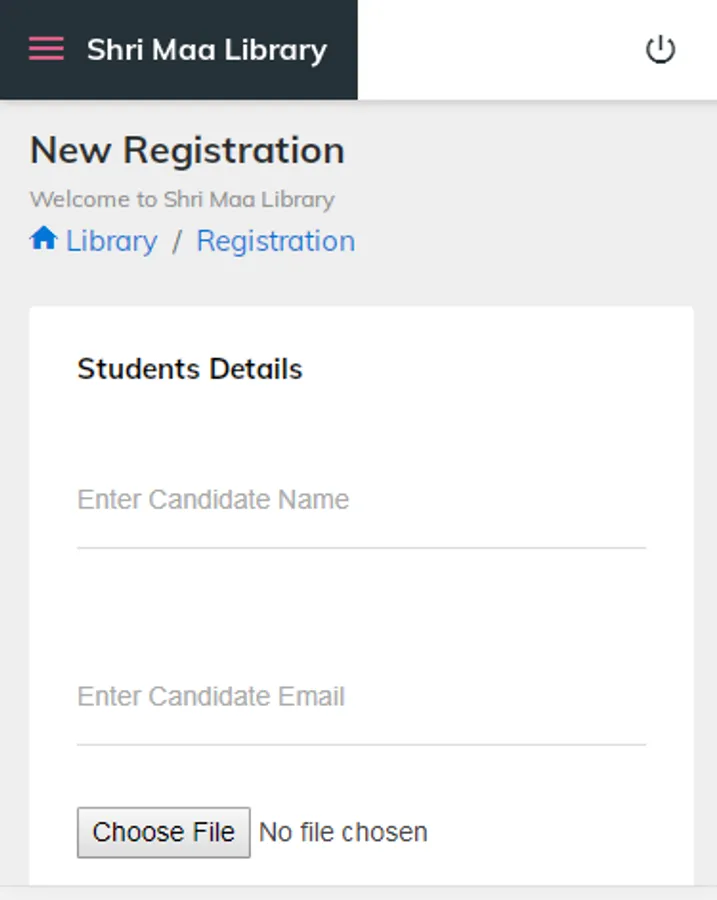Open the hamburger sidebar menu
Screen dimensions: 717x900
click(46, 49)
